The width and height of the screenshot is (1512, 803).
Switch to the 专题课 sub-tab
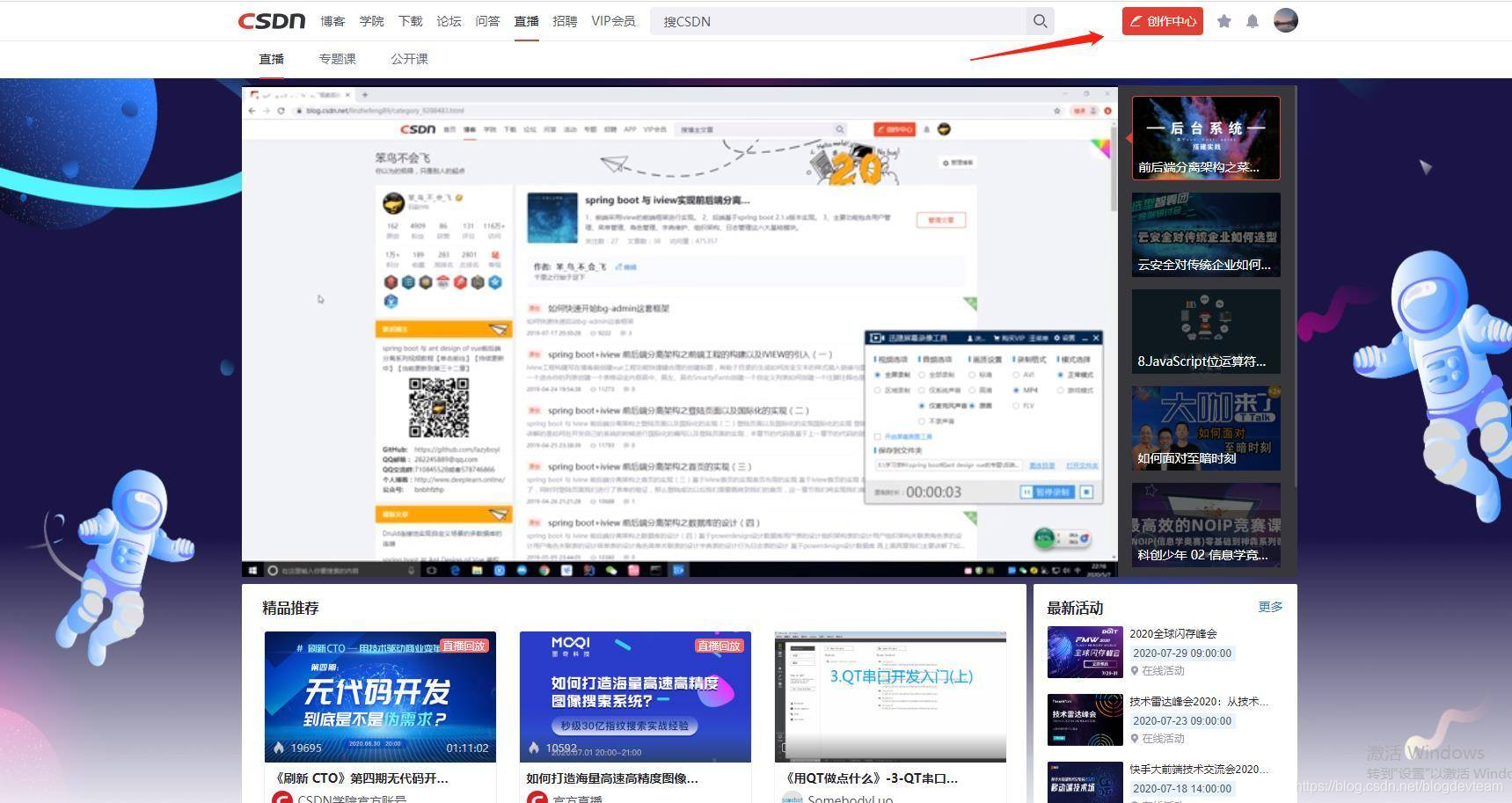(337, 59)
